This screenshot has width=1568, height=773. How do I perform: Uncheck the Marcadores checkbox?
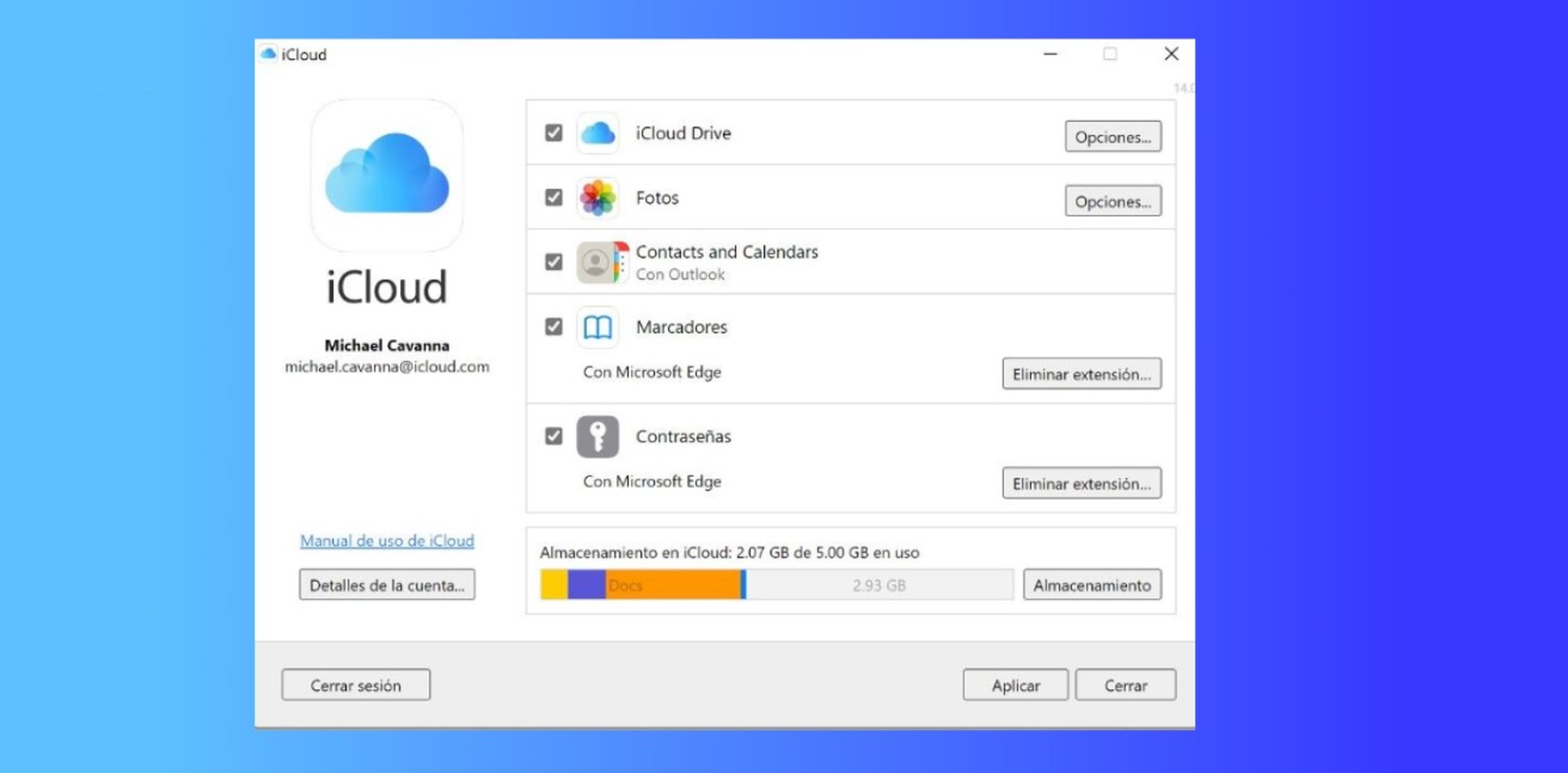(x=553, y=327)
